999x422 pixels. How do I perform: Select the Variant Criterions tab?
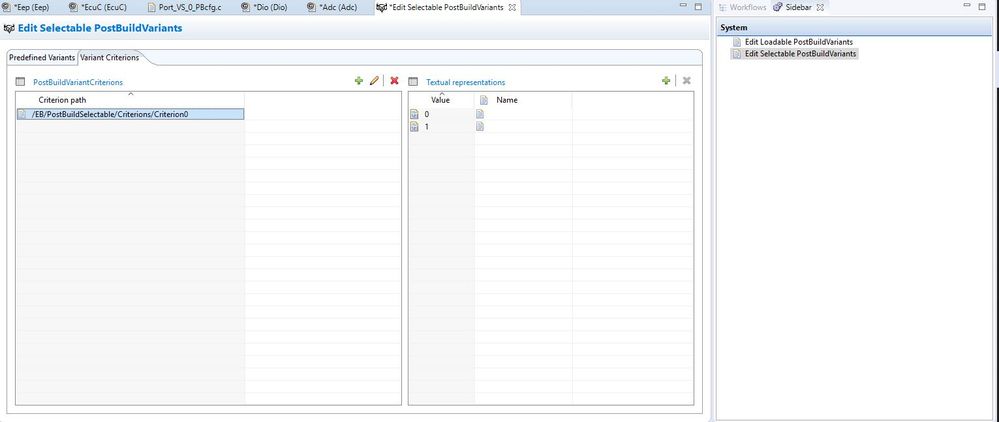[x=110, y=57]
